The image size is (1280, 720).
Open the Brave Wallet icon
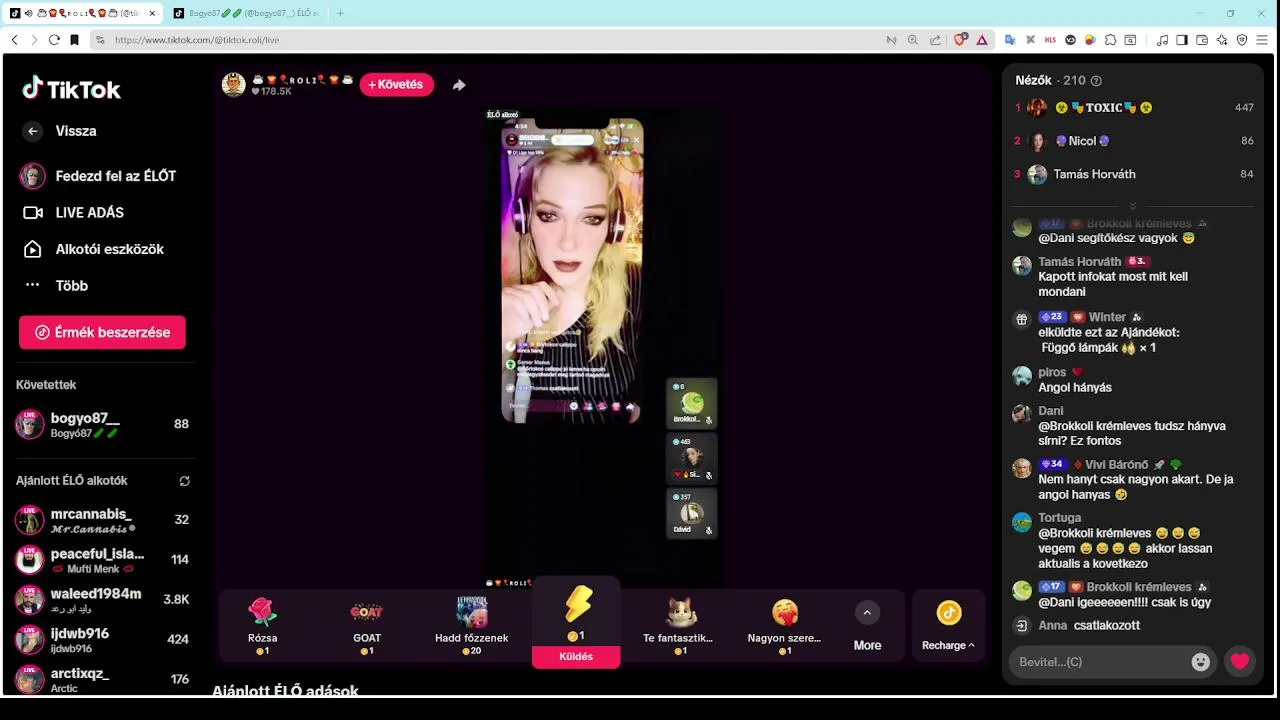[x=1202, y=40]
